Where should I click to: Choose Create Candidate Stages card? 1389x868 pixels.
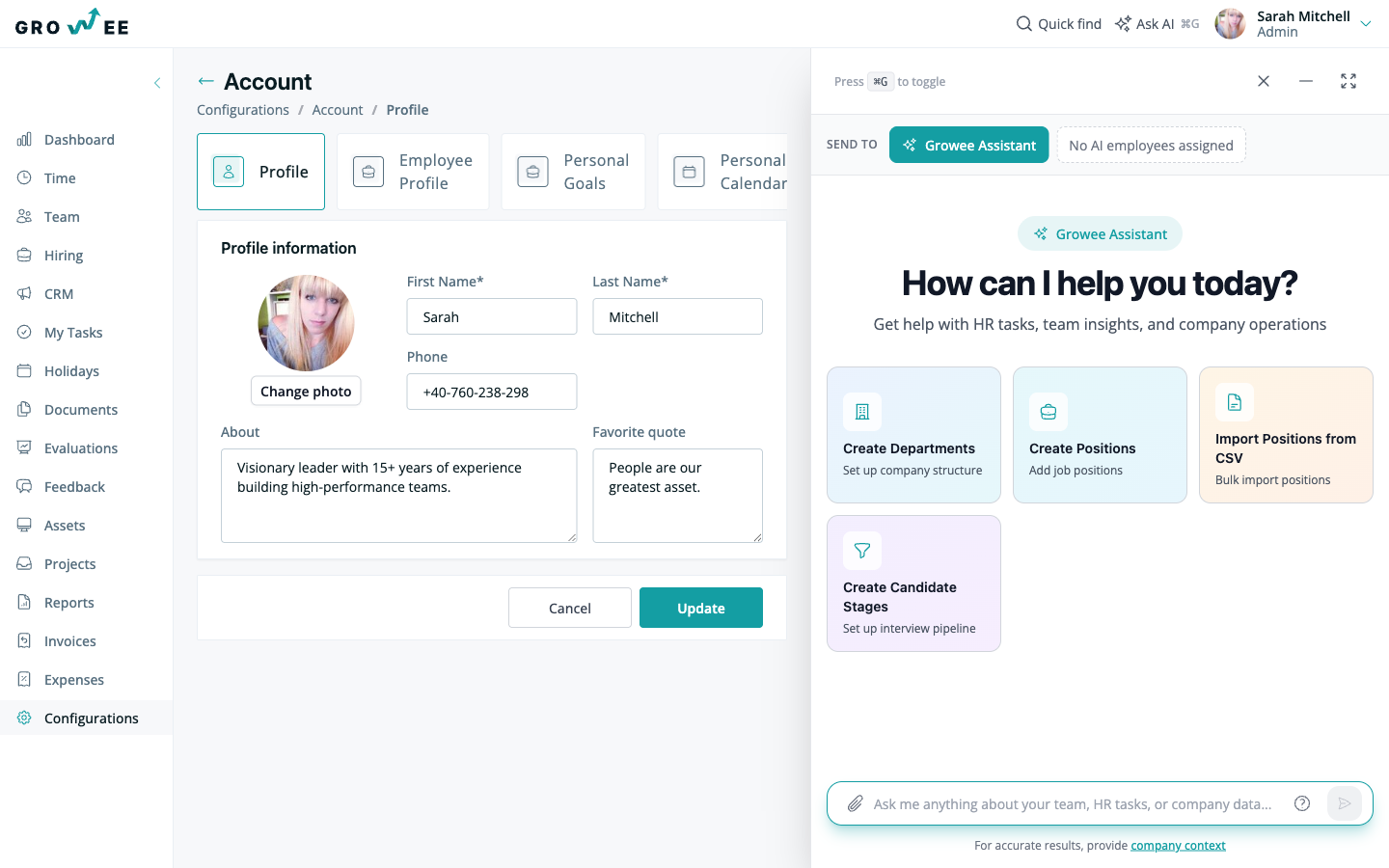click(913, 583)
